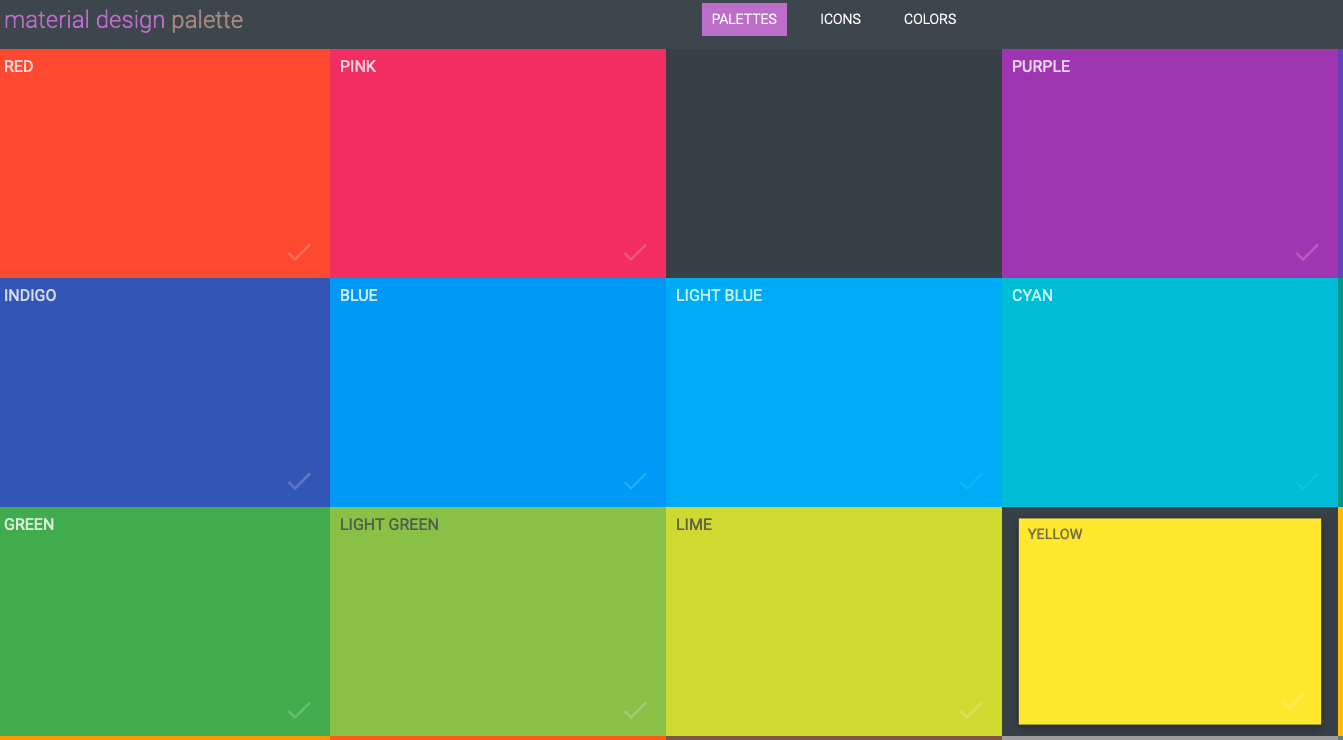Screen dimensions: 1343x740
Task: Open the COLORS tab
Action: pyautogui.click(x=929, y=18)
